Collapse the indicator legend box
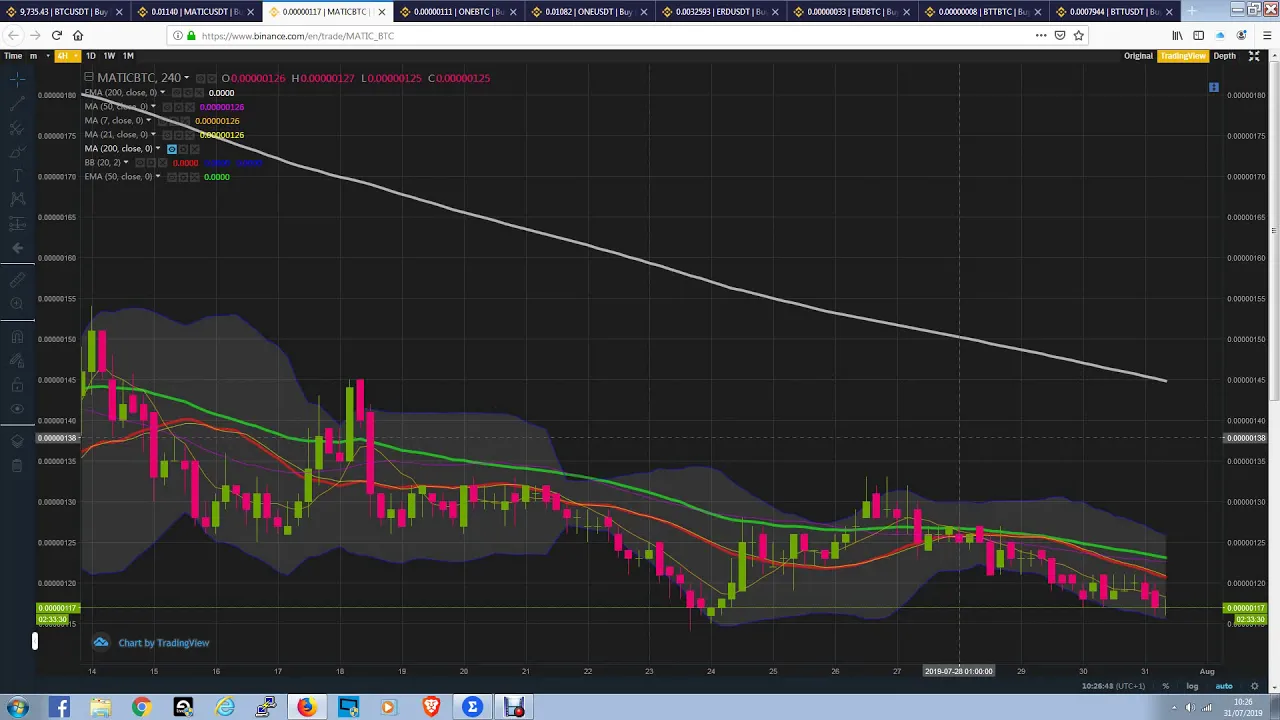This screenshot has width=1280, height=720. point(89,78)
